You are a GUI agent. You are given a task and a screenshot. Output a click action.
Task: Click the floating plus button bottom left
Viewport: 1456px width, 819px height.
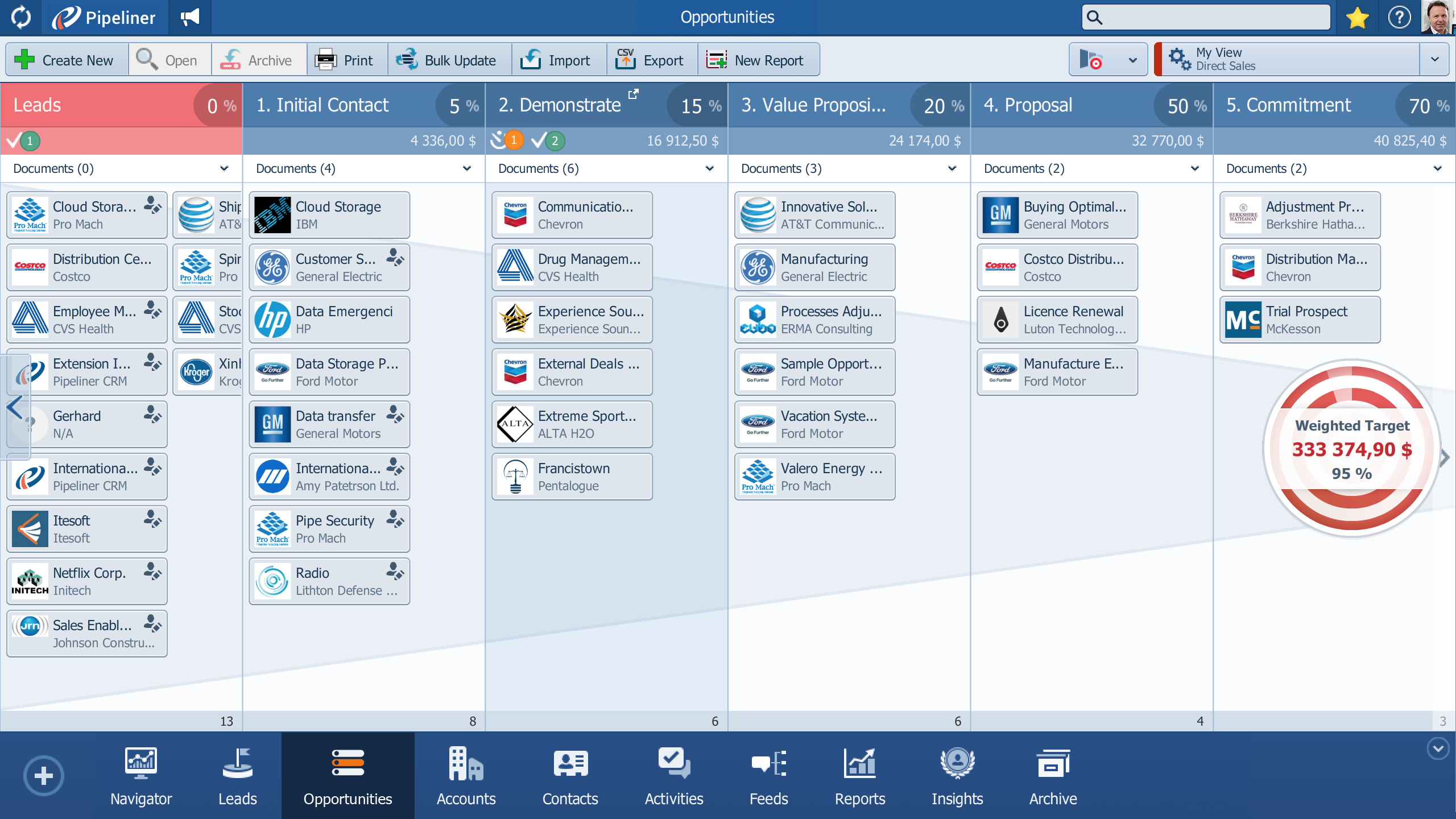(x=43, y=775)
